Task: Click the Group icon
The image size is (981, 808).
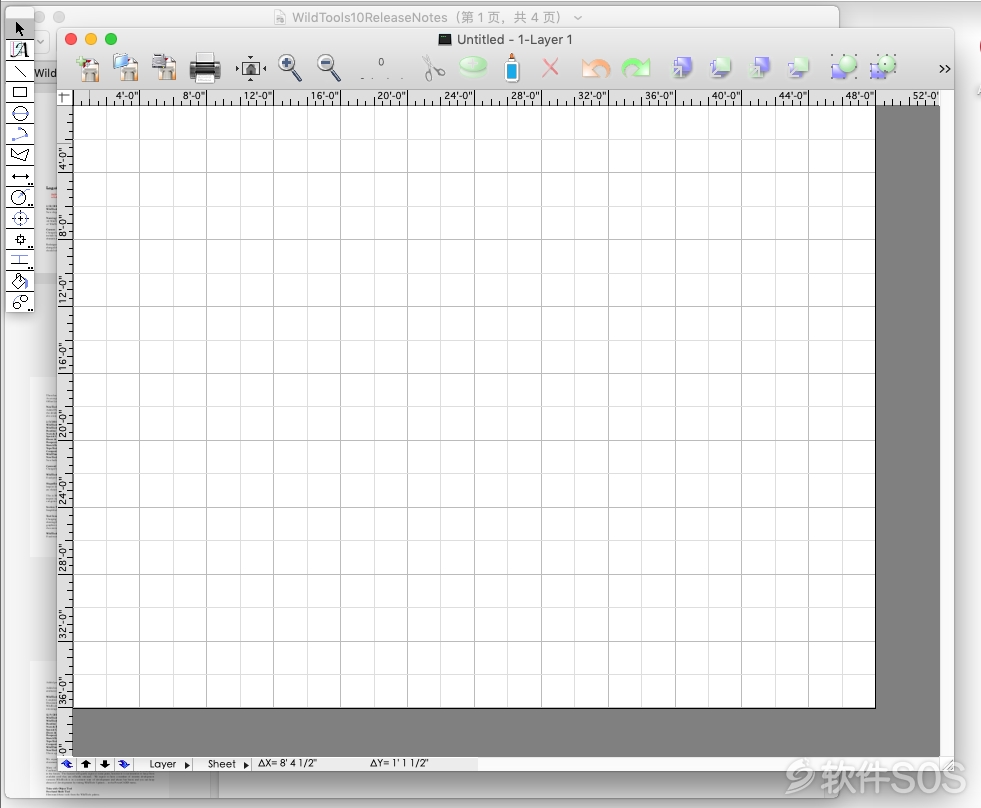Action: click(x=843, y=66)
